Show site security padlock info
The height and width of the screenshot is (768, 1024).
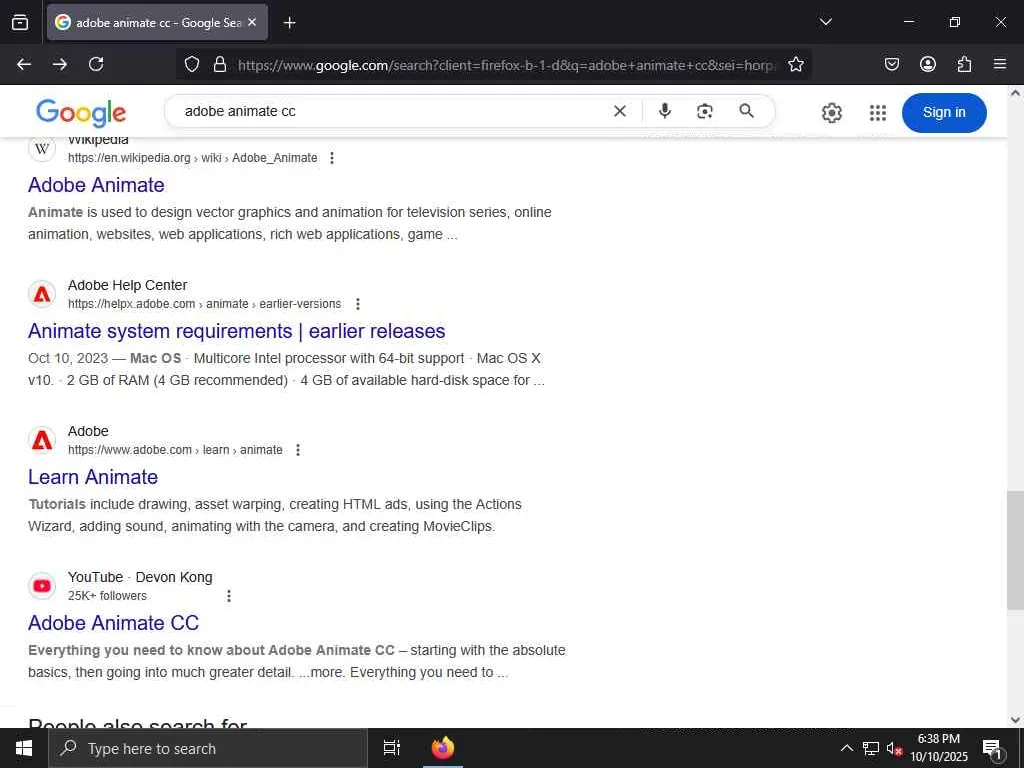tap(220, 64)
